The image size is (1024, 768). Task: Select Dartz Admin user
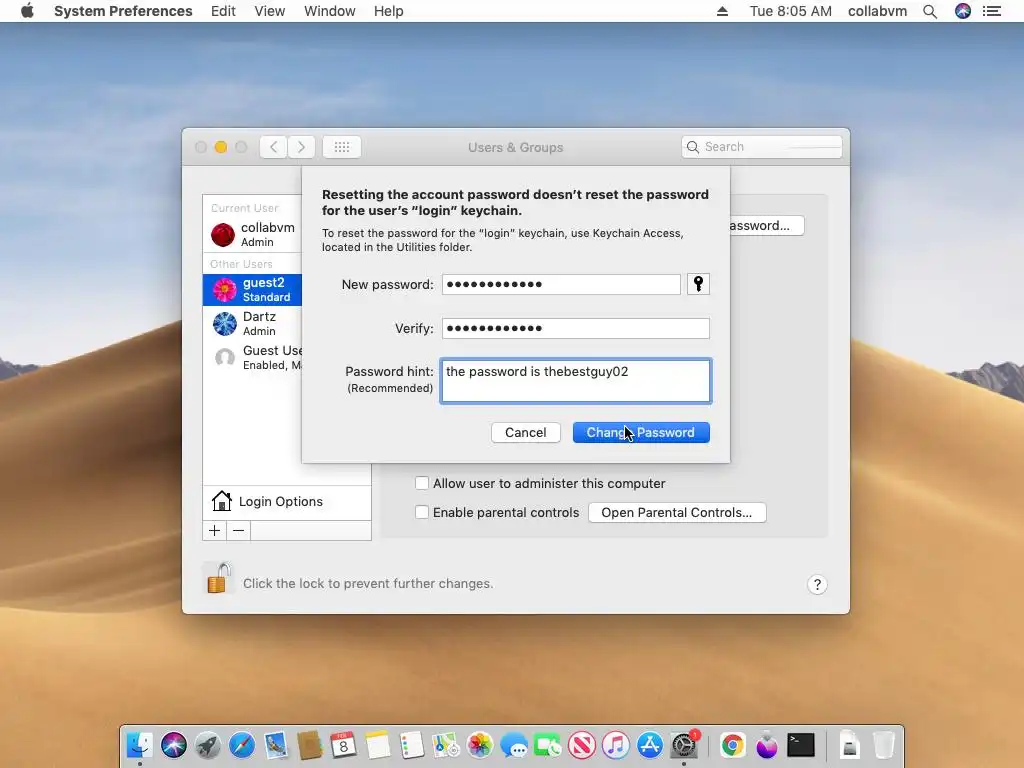(x=252, y=323)
